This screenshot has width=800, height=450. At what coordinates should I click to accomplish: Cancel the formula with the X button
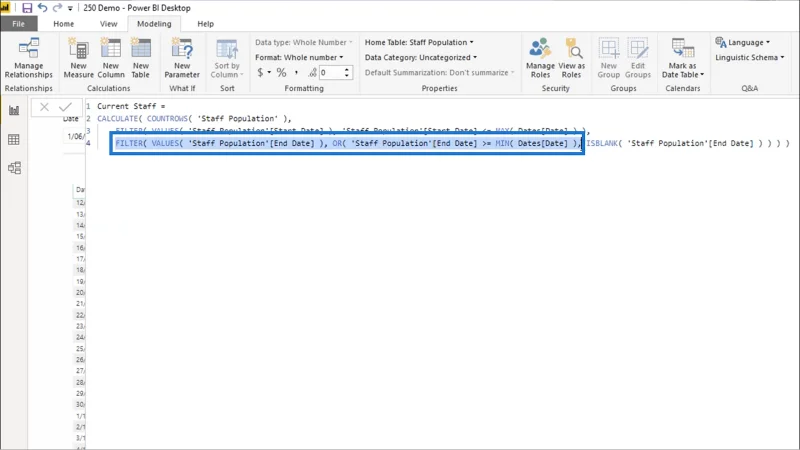[44, 107]
